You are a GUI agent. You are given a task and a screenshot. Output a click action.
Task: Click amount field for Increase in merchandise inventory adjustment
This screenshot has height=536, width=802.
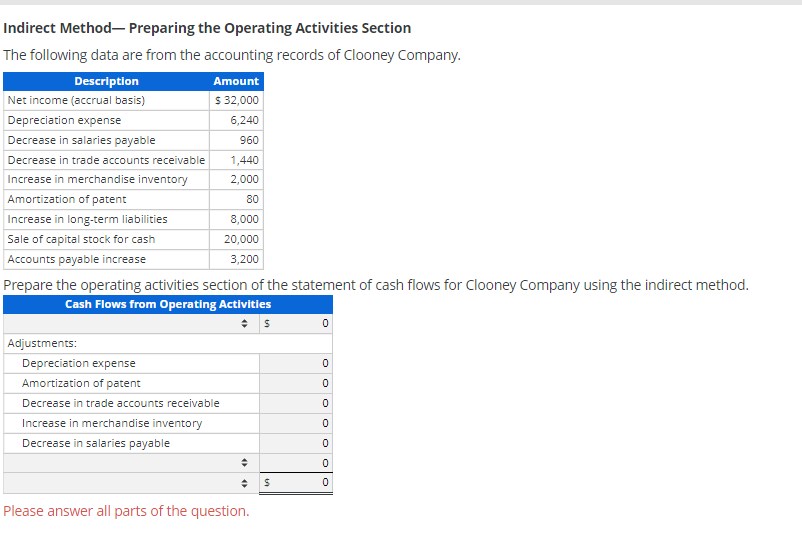click(x=296, y=423)
